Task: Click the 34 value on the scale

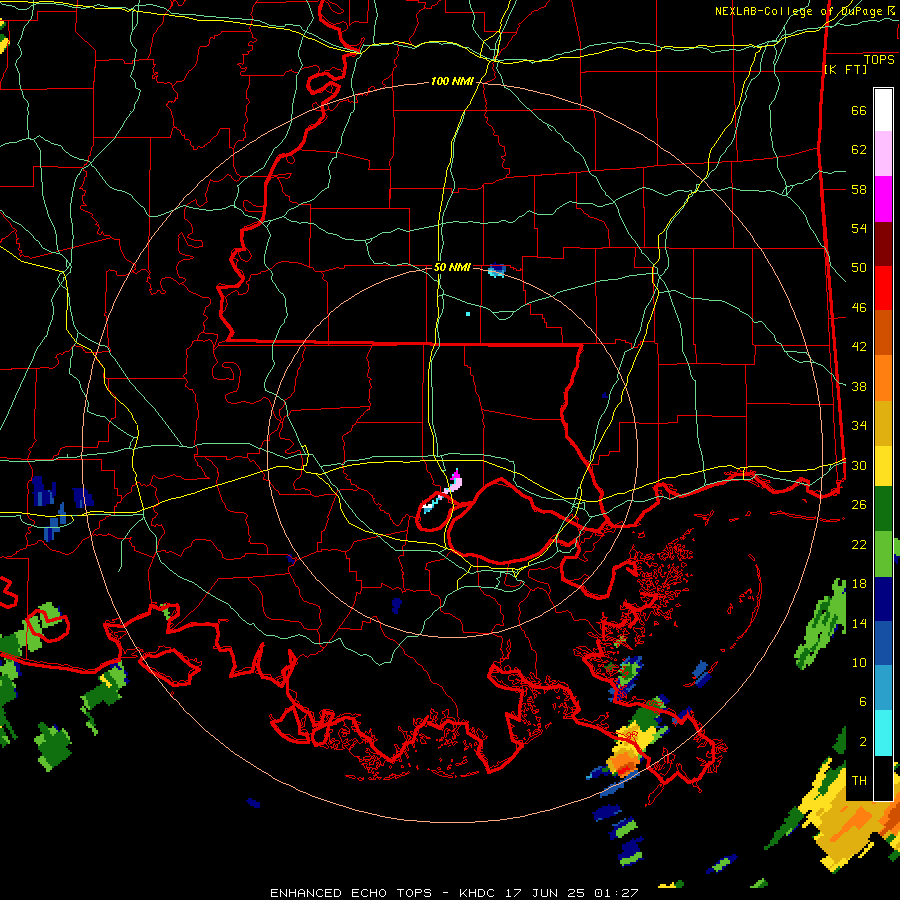Action: pos(859,426)
